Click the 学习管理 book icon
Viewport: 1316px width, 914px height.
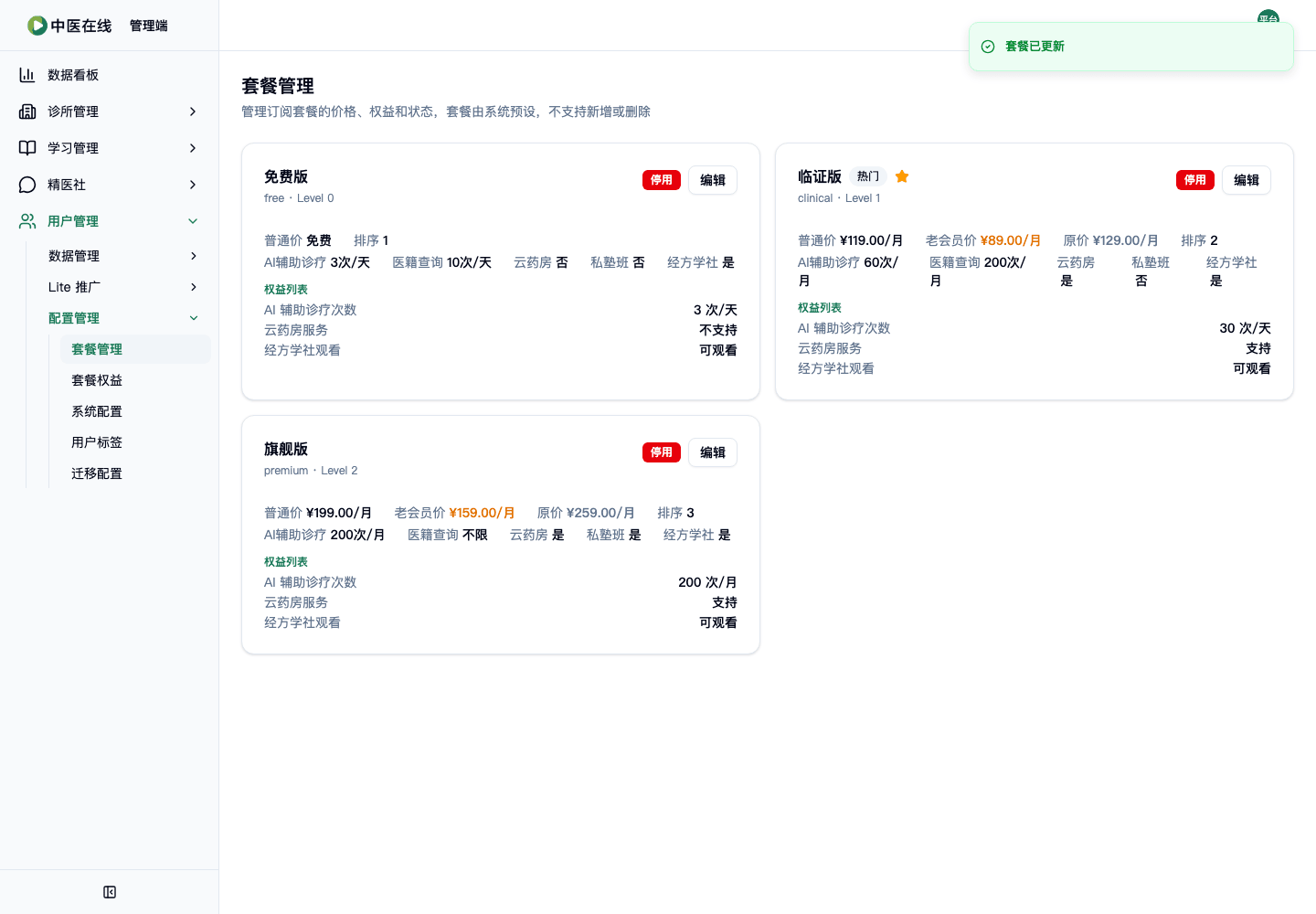click(27, 148)
